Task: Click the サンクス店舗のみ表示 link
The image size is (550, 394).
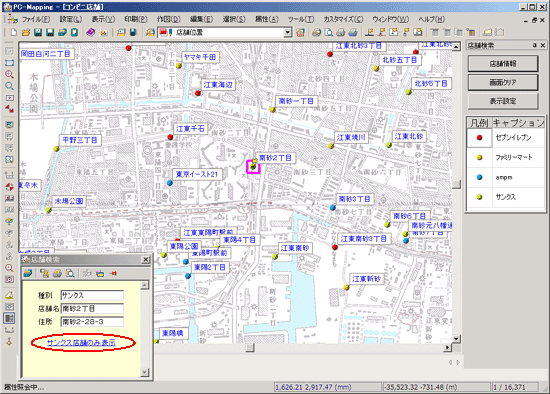Action: (81, 343)
